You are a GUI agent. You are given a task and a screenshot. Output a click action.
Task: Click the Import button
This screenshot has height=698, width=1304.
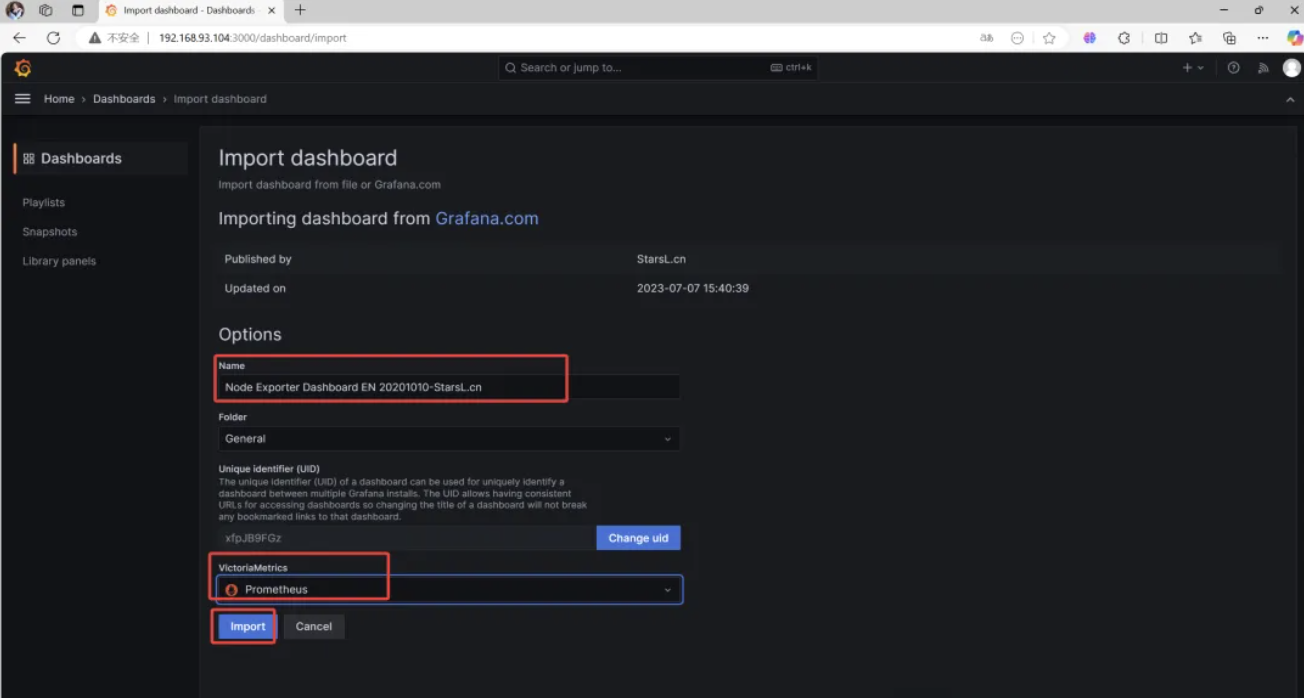pyautogui.click(x=248, y=626)
